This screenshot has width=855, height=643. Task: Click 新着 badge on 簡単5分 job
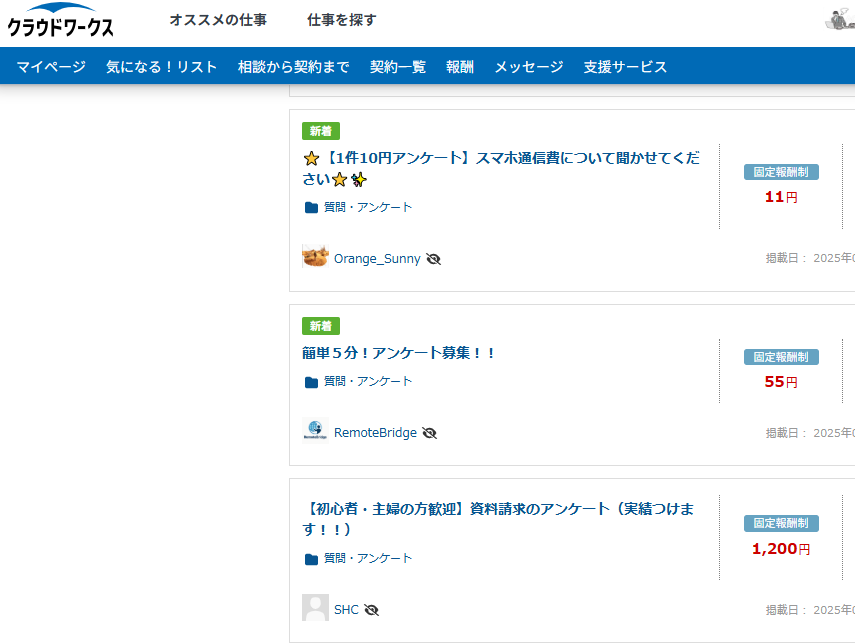(x=321, y=326)
